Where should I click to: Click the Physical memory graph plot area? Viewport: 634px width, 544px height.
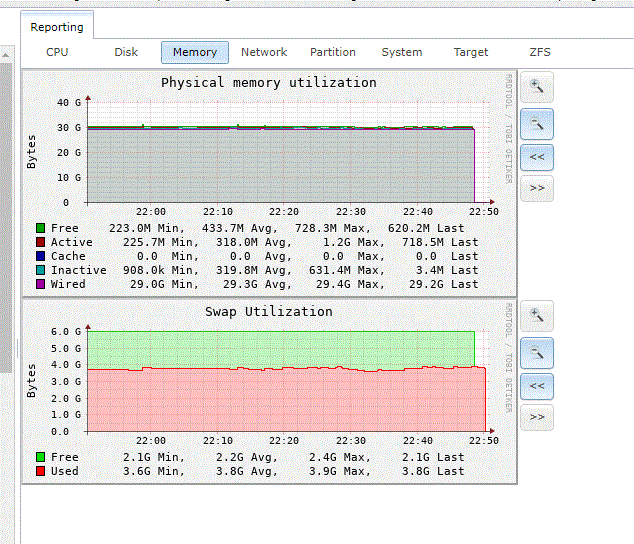[289, 152]
